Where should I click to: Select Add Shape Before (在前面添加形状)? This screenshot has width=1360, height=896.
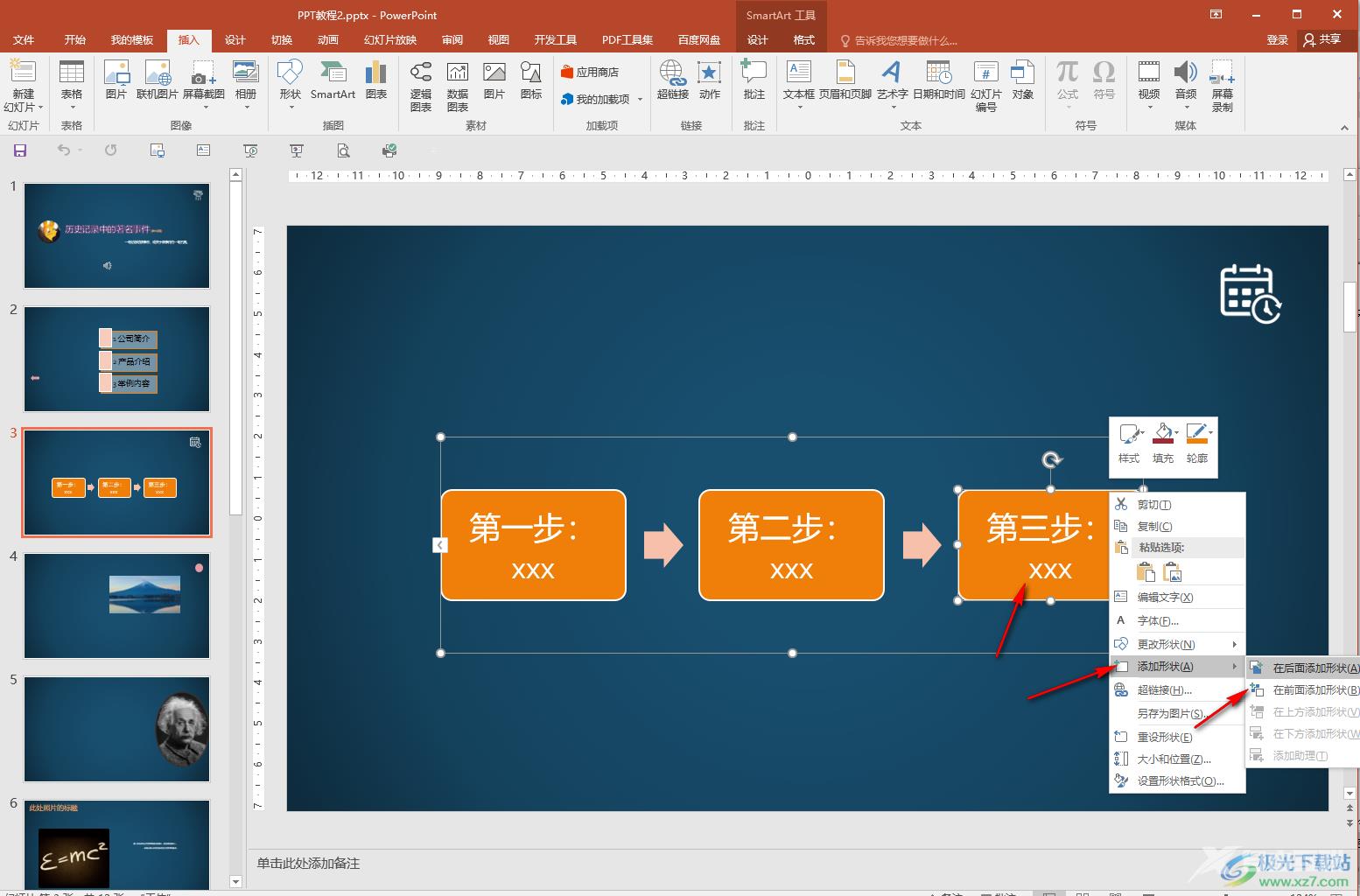[x=1303, y=689]
